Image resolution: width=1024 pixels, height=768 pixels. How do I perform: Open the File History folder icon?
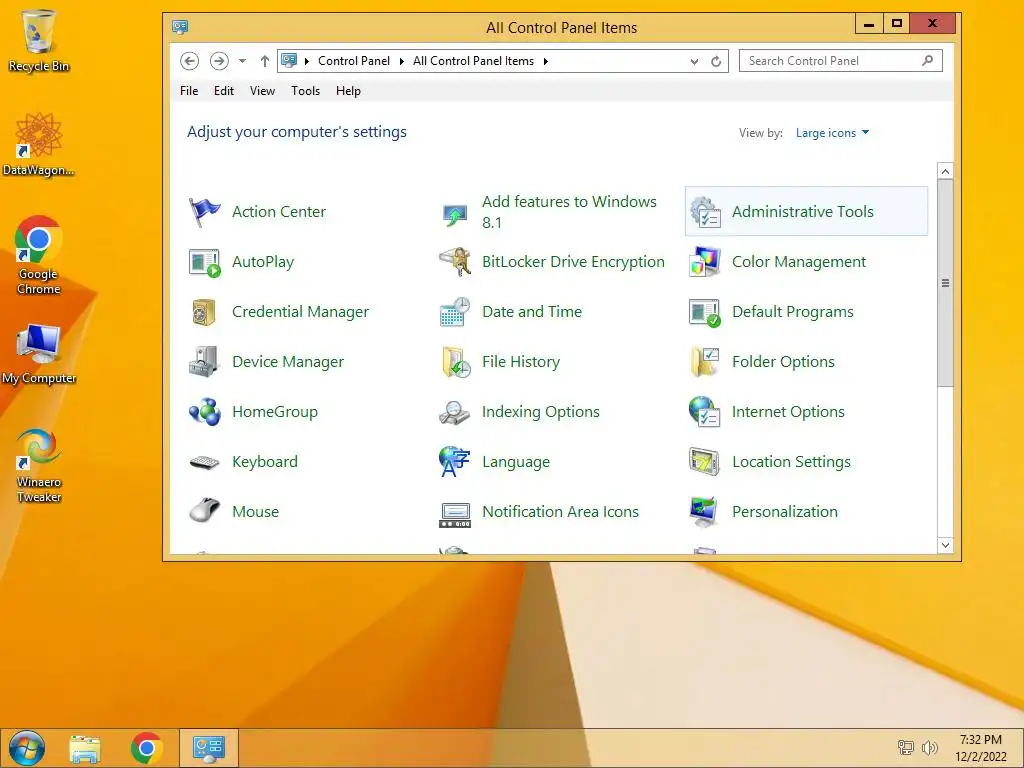point(455,362)
